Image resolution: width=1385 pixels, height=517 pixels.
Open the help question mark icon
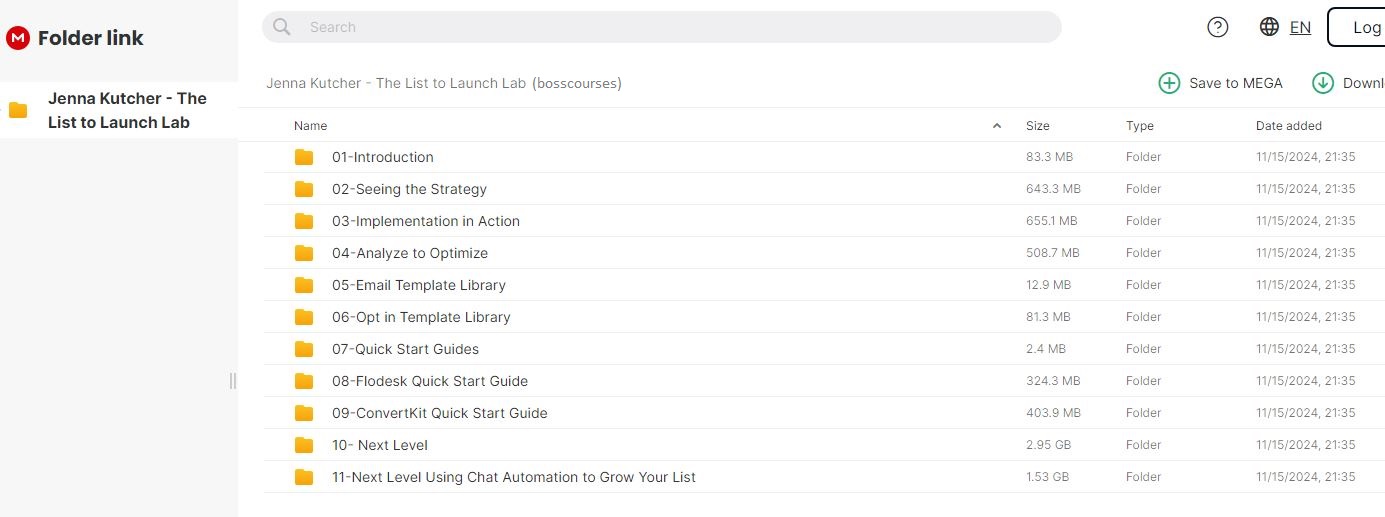pos(1217,27)
